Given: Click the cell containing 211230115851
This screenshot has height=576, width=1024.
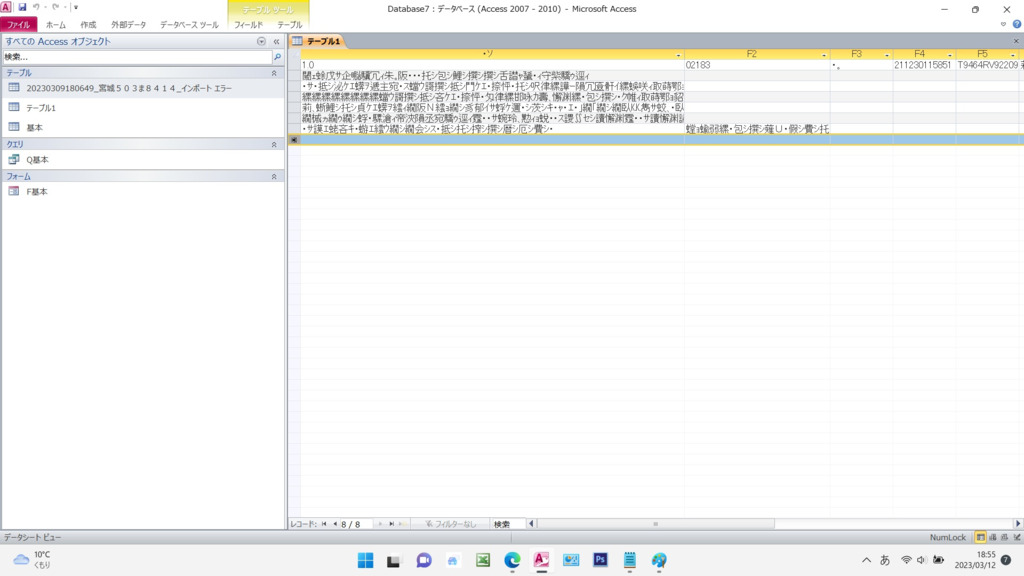Looking at the screenshot, I should (924, 65).
